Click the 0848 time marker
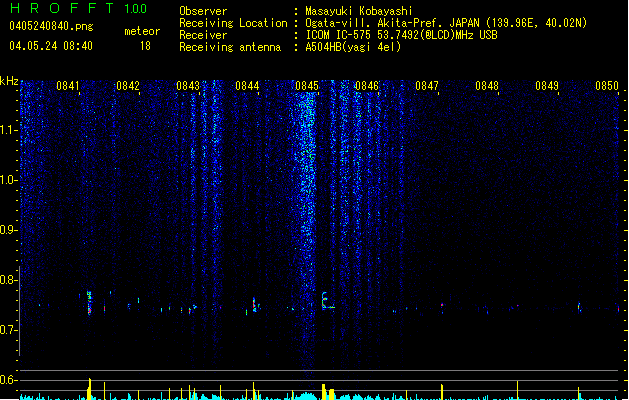 tap(487, 86)
